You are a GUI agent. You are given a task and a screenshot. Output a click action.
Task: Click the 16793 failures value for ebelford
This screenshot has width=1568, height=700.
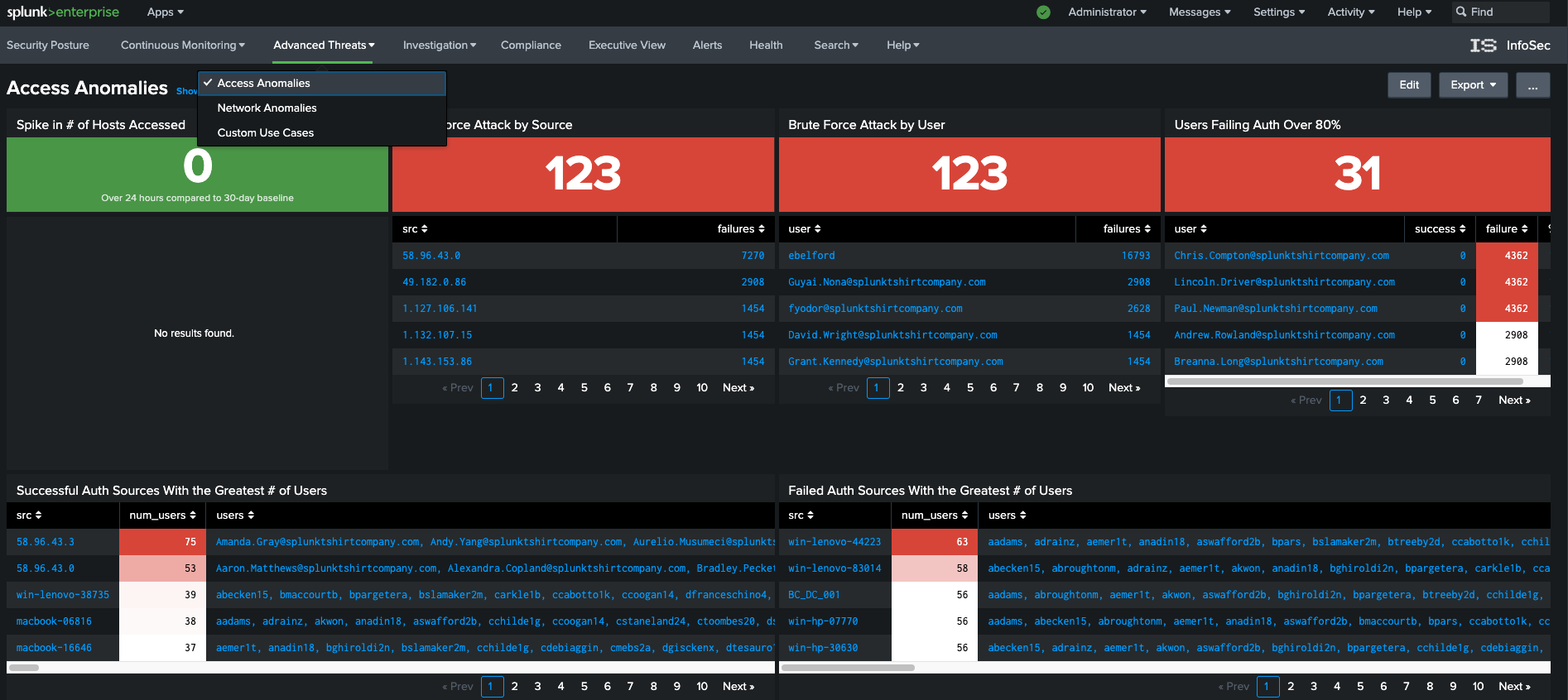tap(1136, 257)
